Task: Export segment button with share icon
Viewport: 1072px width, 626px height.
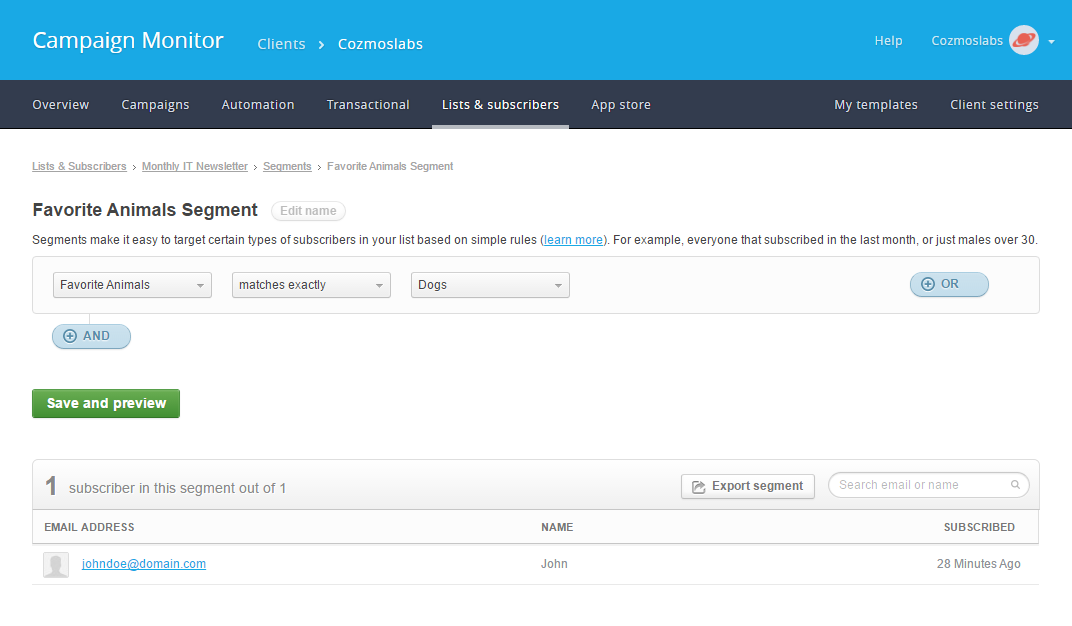Action: click(747, 486)
